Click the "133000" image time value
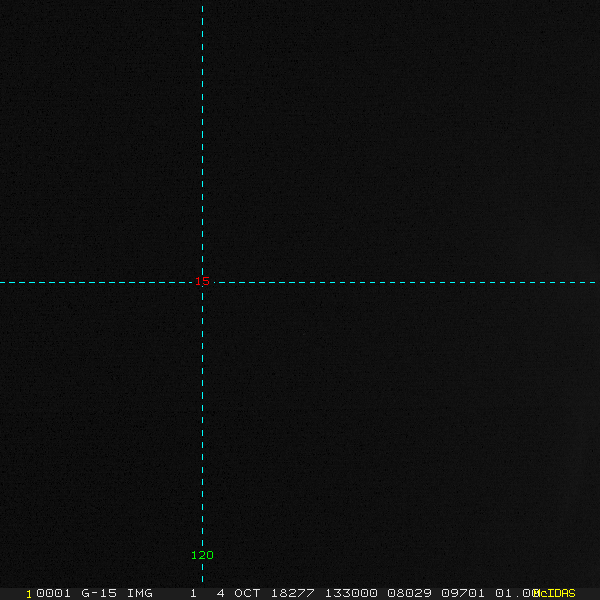 point(351,593)
